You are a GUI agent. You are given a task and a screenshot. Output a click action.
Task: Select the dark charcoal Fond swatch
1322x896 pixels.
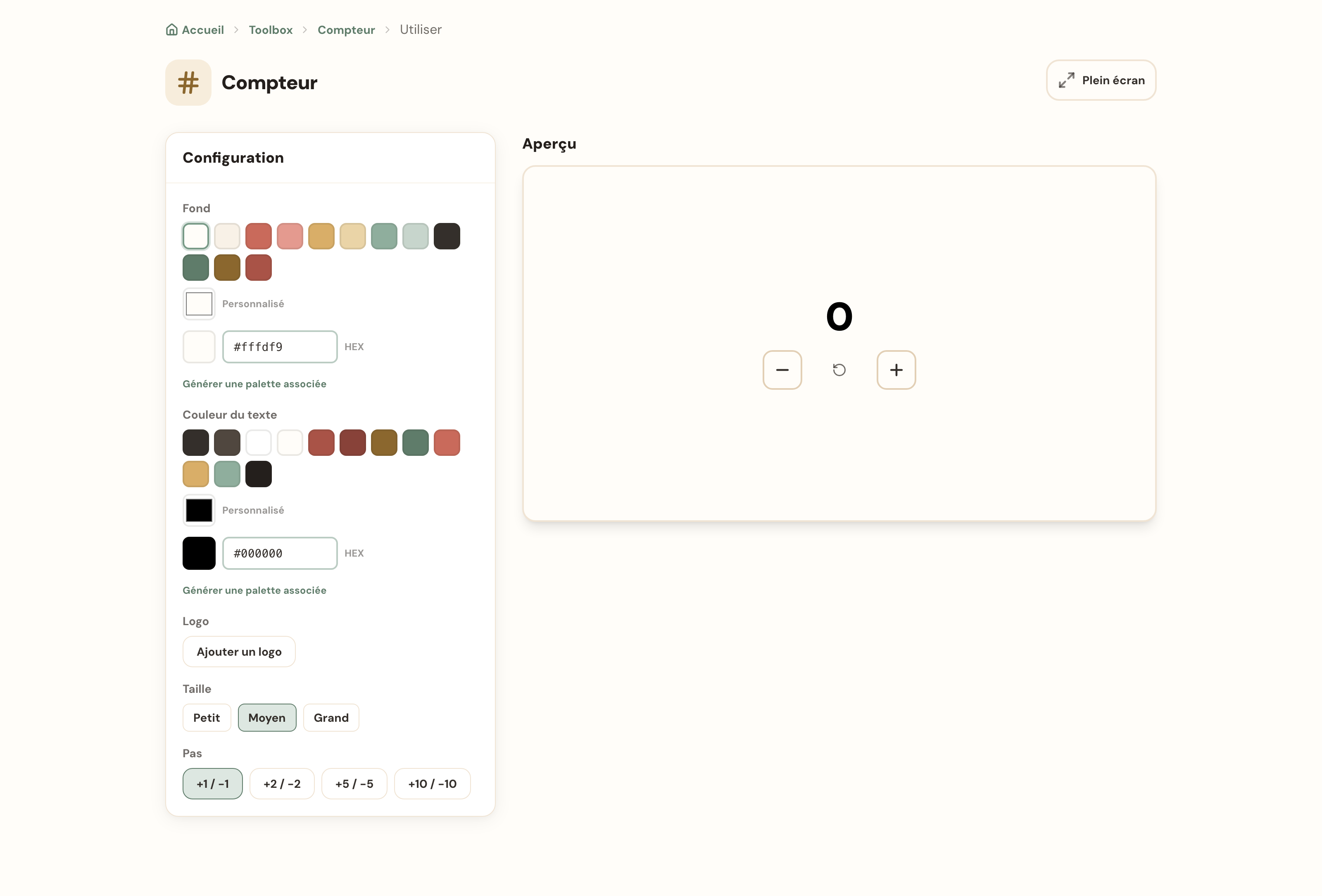click(447, 236)
